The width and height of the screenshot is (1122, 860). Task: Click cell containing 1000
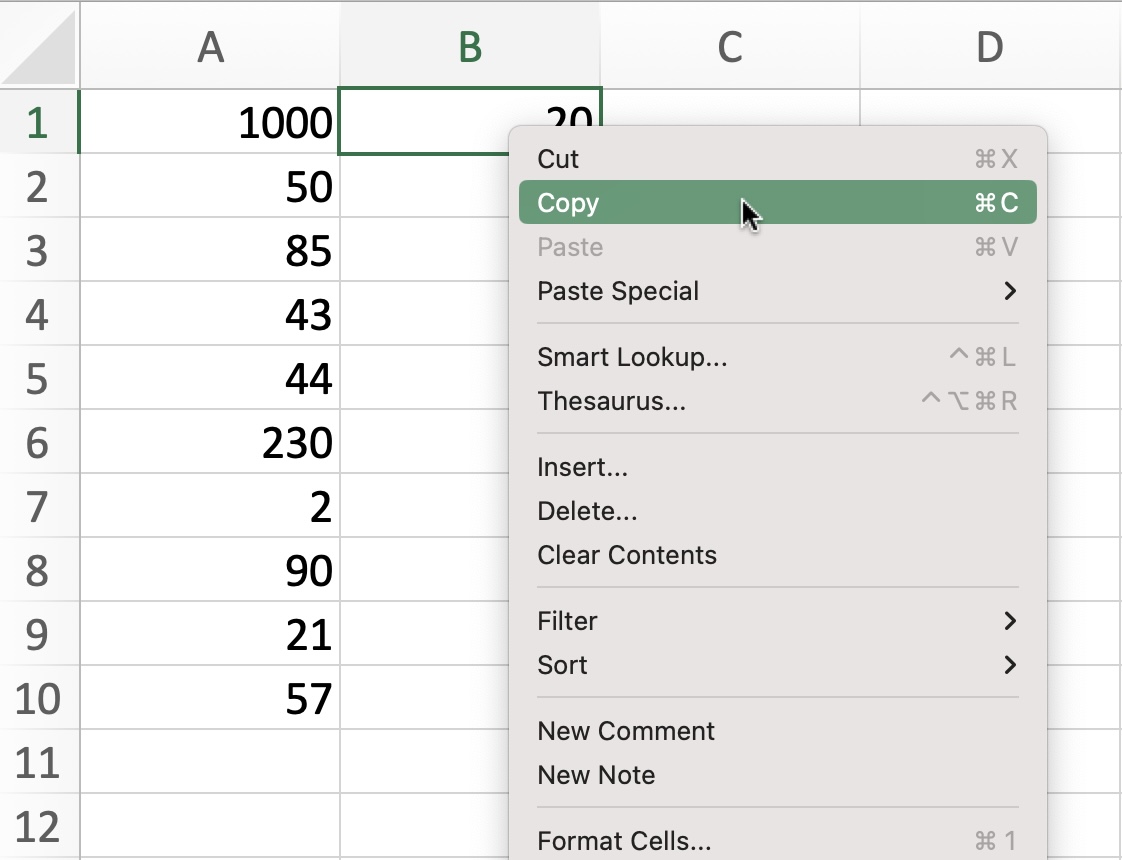pos(210,122)
